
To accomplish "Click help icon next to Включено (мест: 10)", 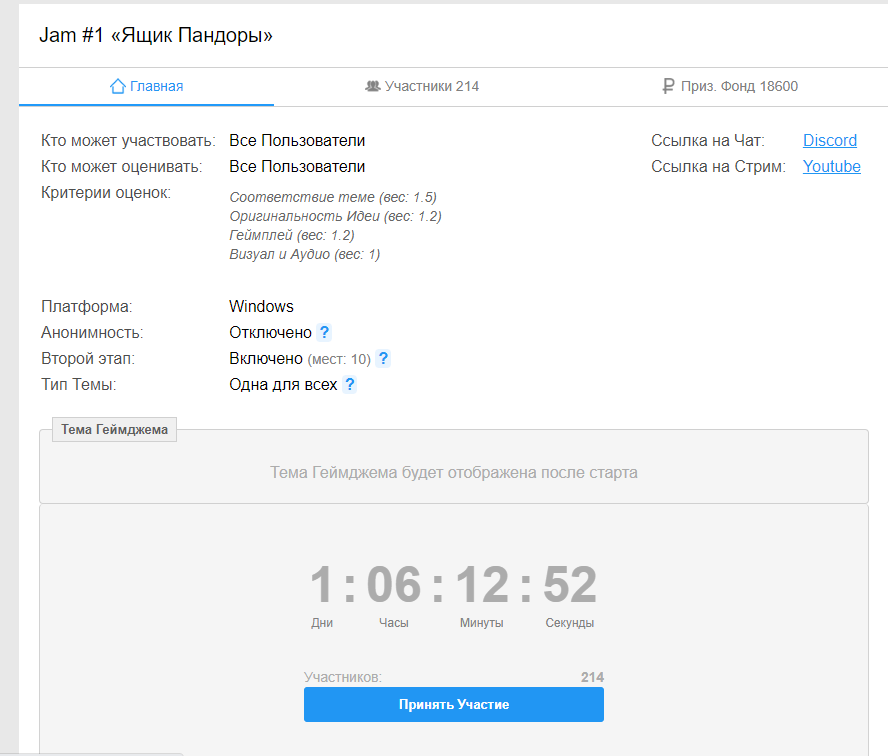I will pos(383,358).
